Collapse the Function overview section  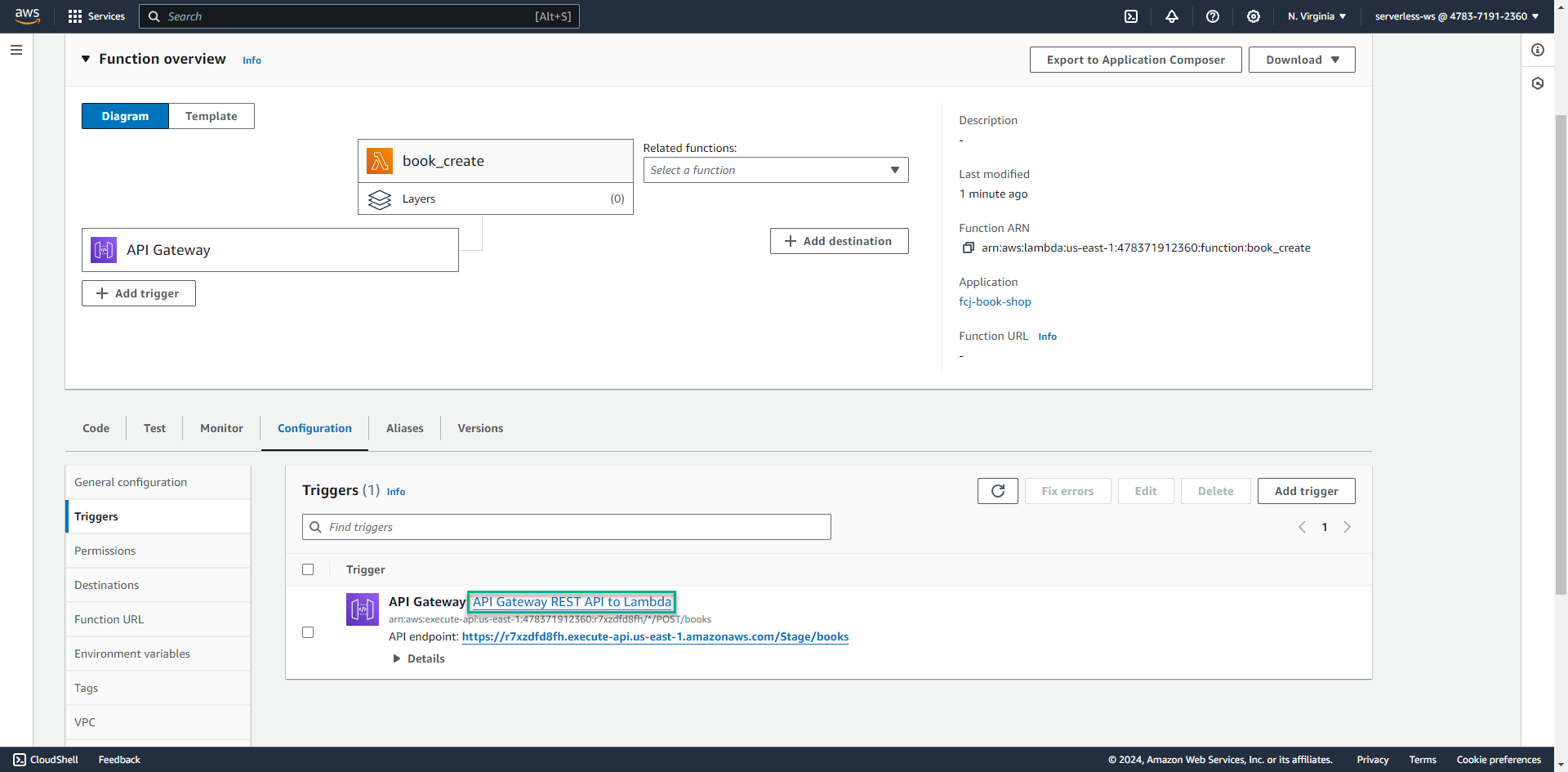[86, 59]
